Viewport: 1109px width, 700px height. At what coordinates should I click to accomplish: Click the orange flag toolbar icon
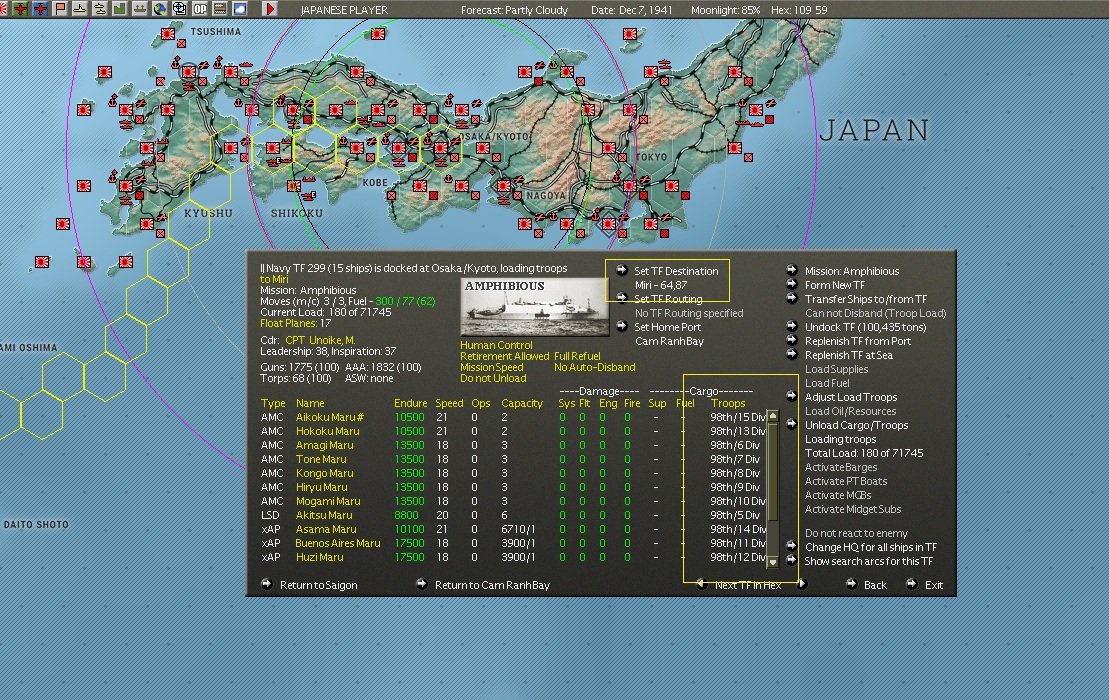60,9
